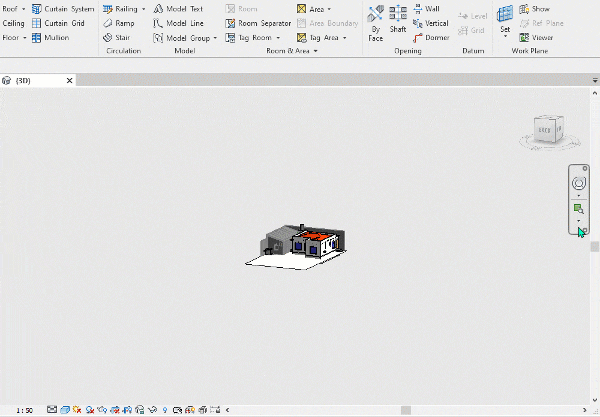600x417 pixels.
Task: Toggle Sun Path off in view control bar
Action: tap(77, 410)
